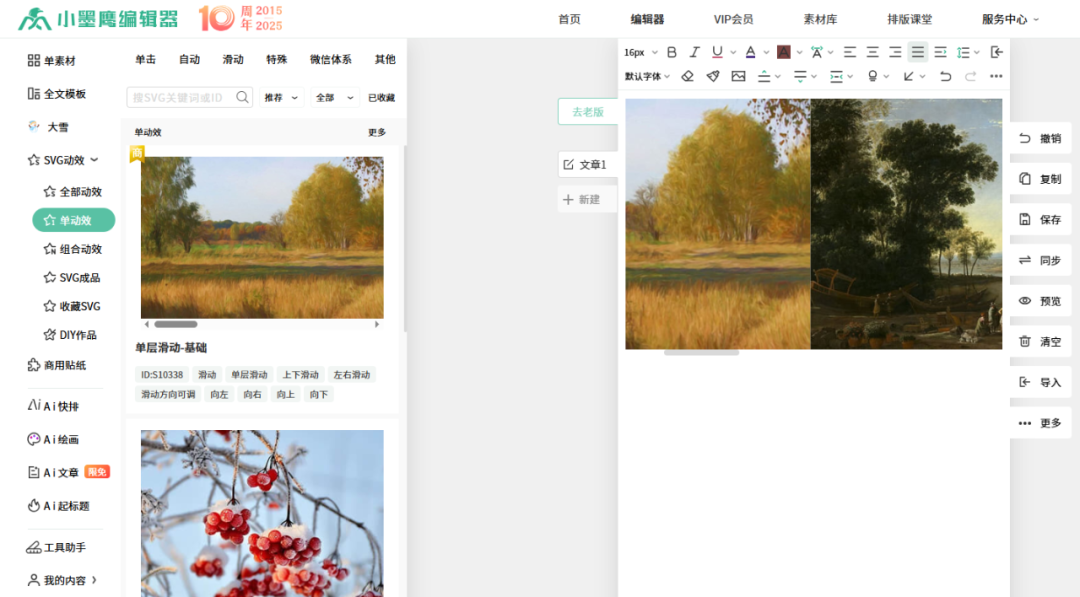Click 保存 in the right panel
Screen dimensions: 1080x597
pyautogui.click(x=1041, y=220)
